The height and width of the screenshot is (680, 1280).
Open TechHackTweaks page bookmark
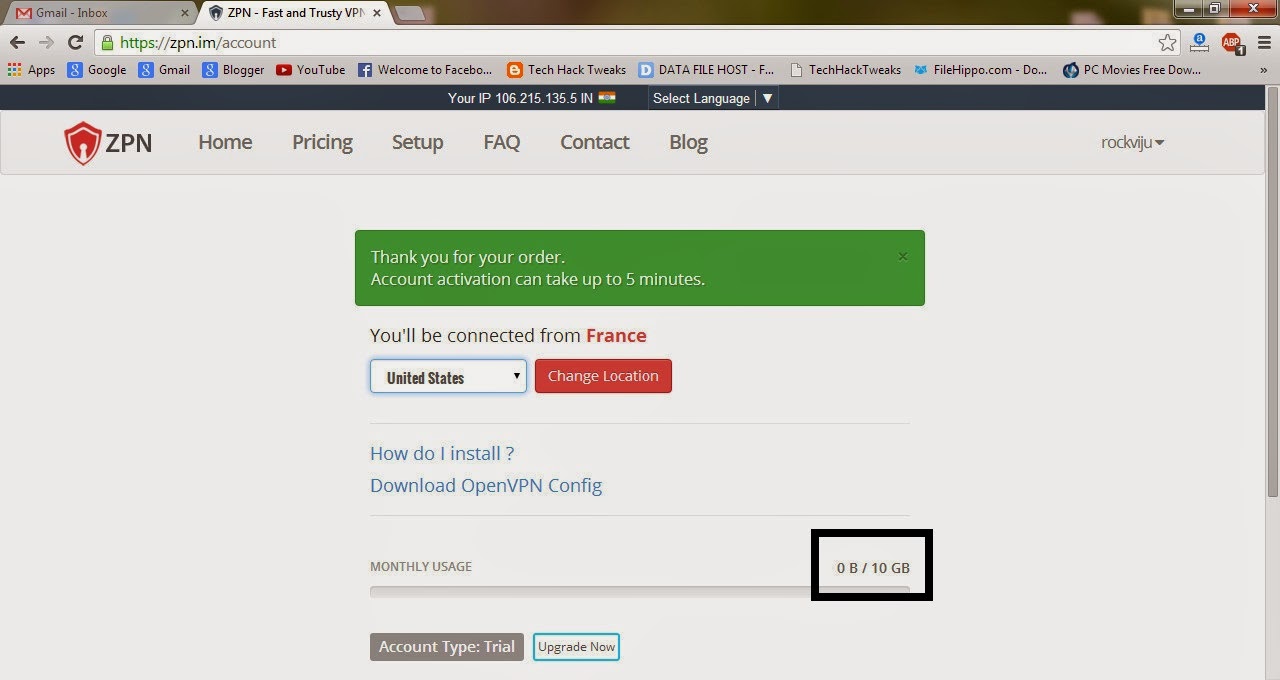(845, 70)
